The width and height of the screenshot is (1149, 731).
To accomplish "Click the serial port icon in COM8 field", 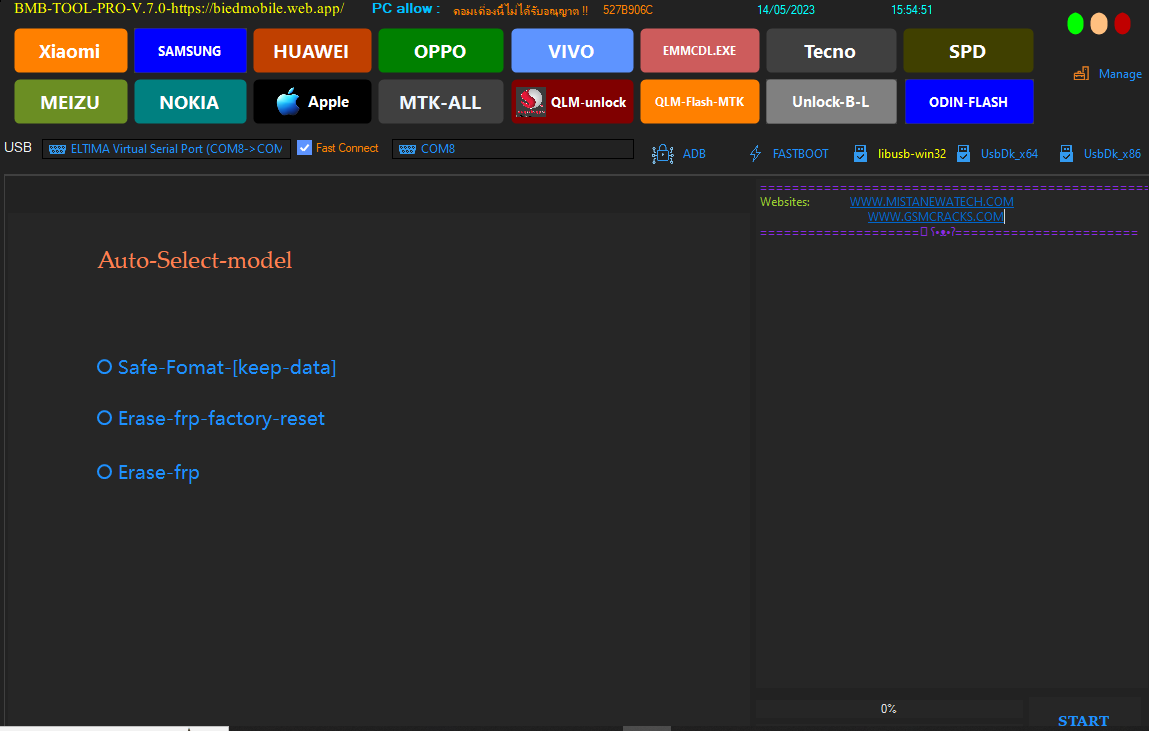I will coord(407,149).
